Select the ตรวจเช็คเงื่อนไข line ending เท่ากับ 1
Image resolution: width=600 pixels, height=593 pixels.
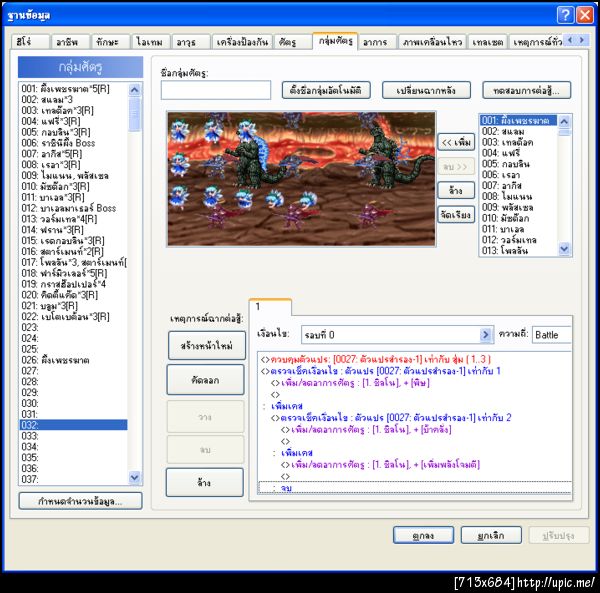click(415, 371)
